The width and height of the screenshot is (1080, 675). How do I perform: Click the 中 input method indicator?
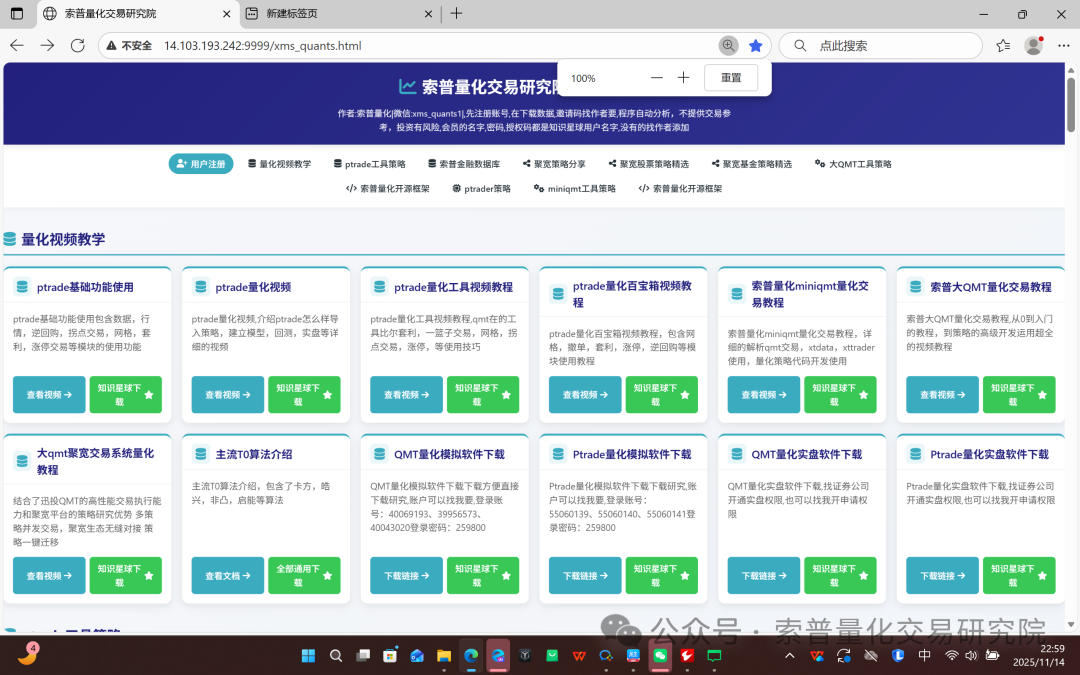click(924, 655)
